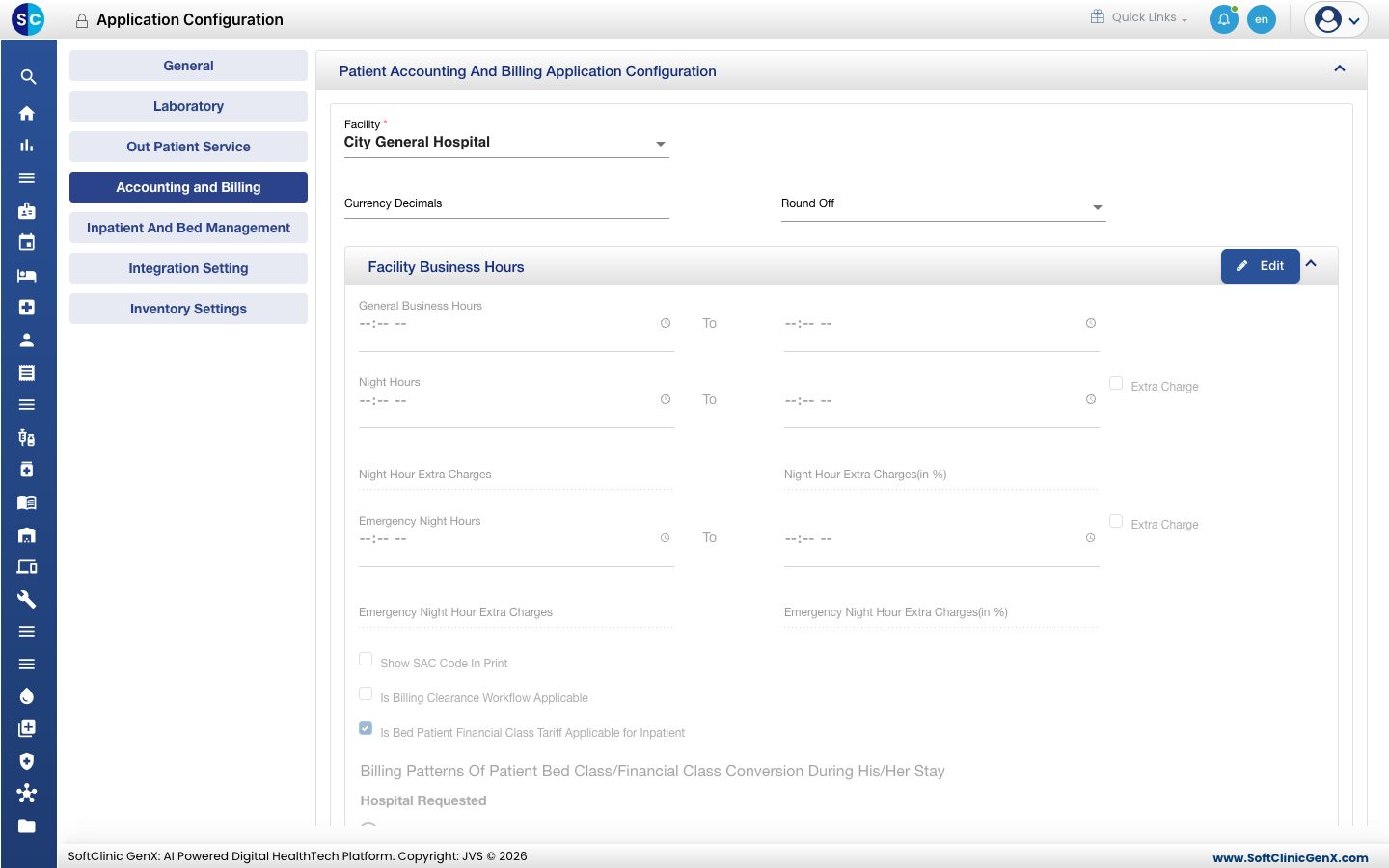Tick Extra Charge checkbox for Emergency Night Hours
Screen dimensions: 1389x868
pyautogui.click(x=1116, y=521)
